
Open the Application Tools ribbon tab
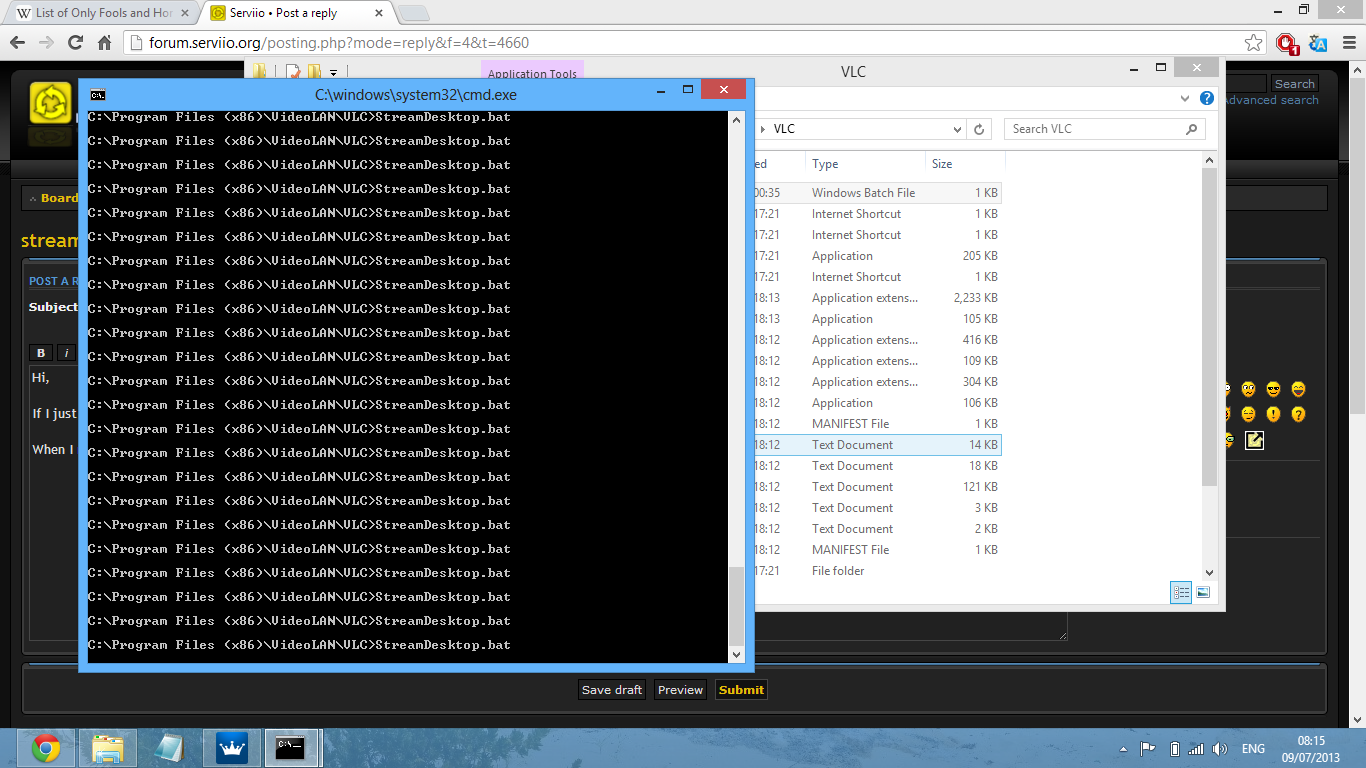point(532,73)
